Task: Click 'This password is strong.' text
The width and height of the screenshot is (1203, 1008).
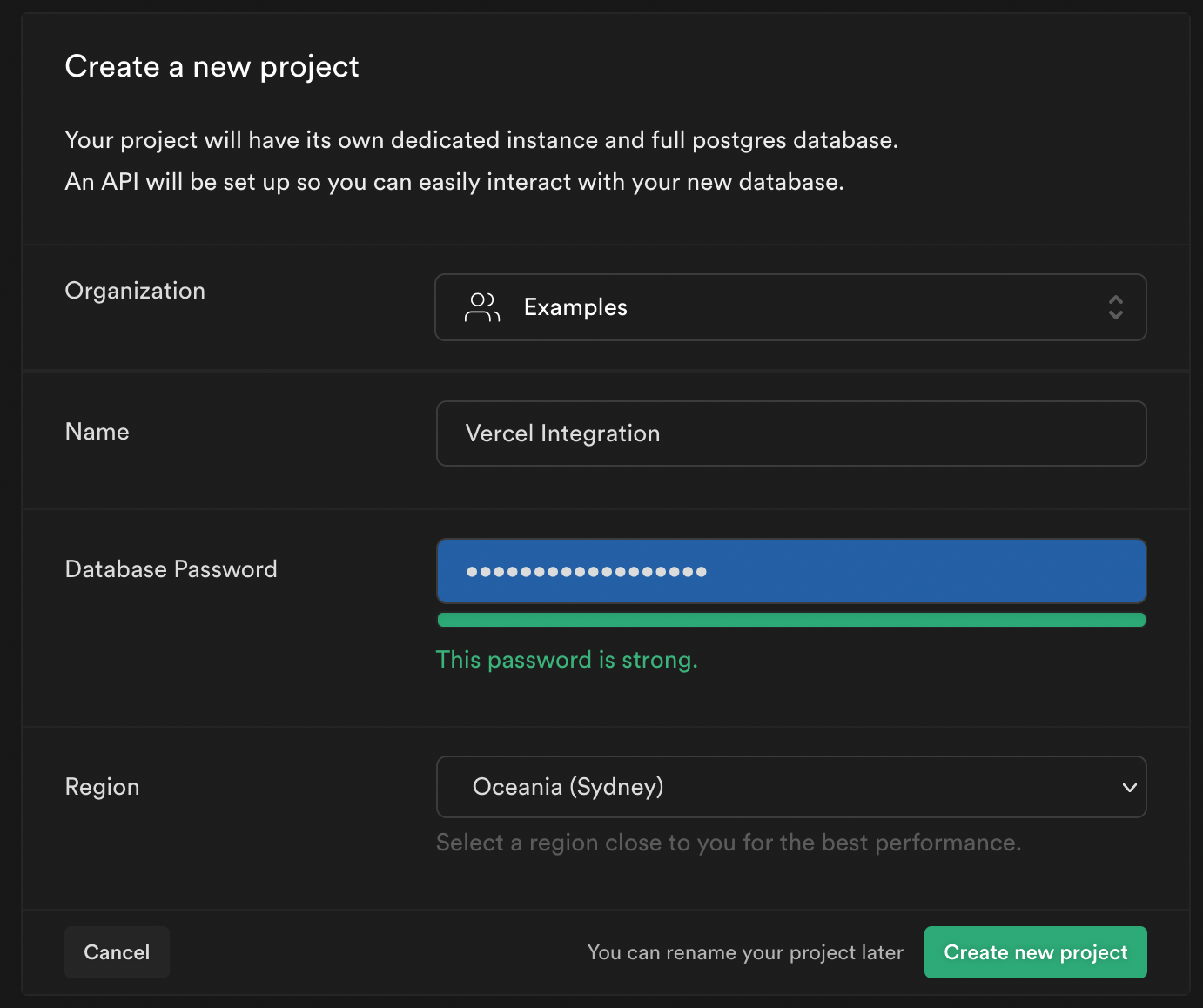Action: [x=567, y=660]
